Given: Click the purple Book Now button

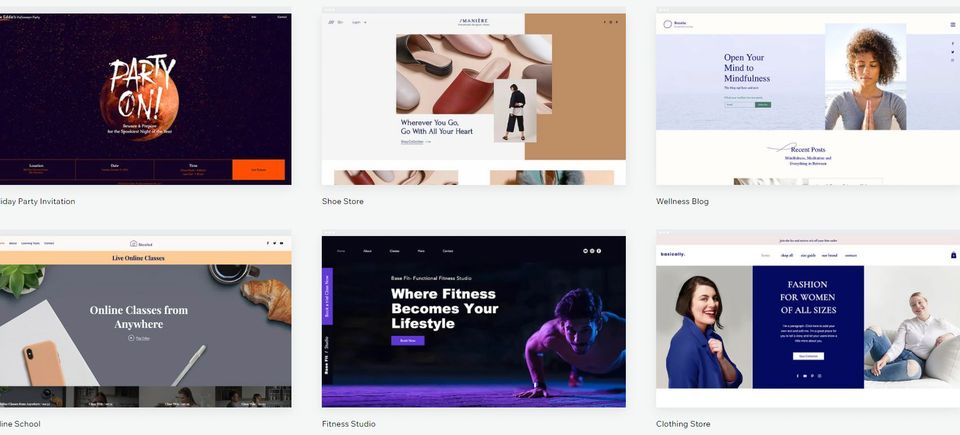Looking at the screenshot, I should (407, 340).
